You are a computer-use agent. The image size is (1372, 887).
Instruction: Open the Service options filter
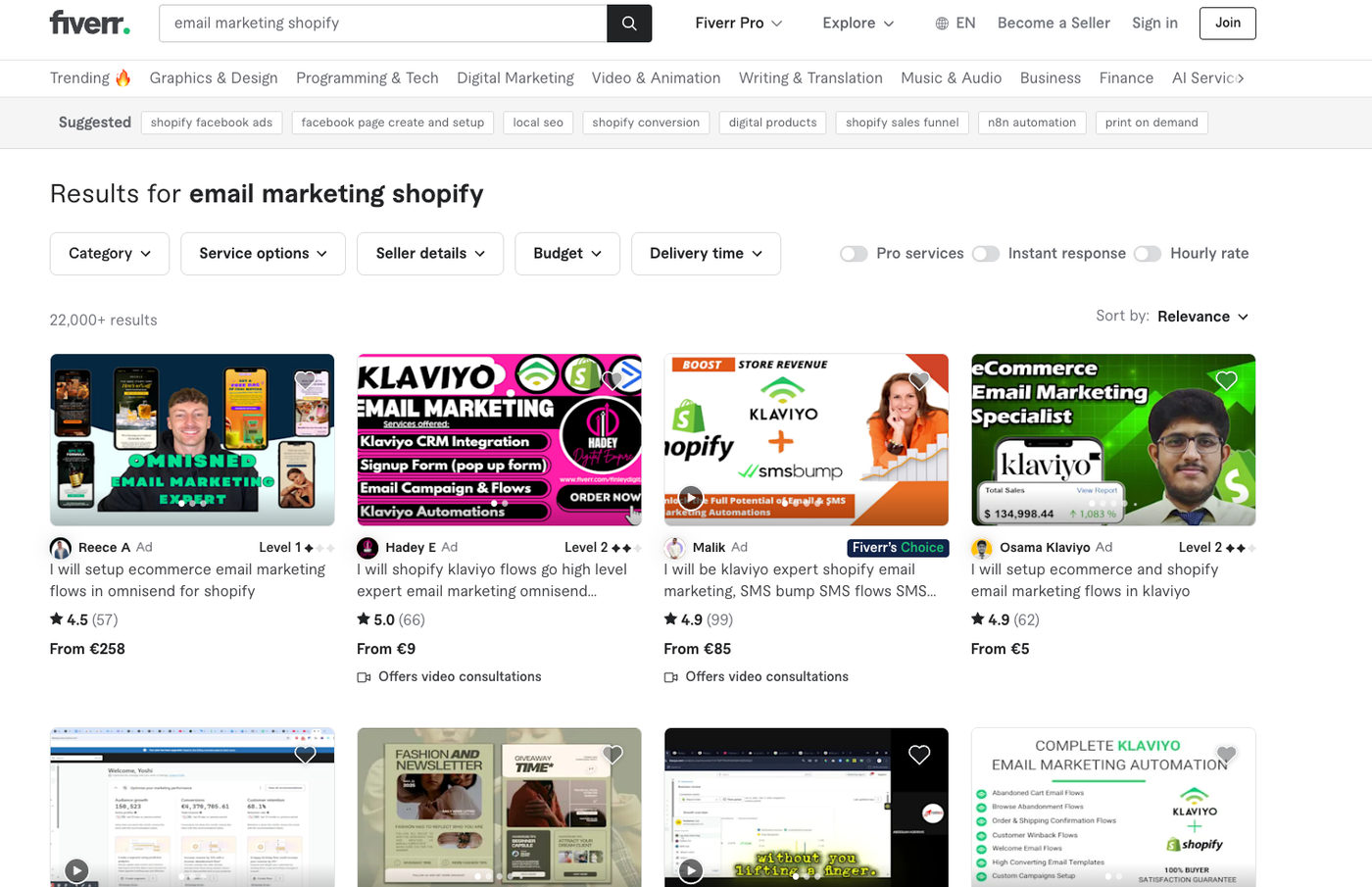click(x=263, y=254)
